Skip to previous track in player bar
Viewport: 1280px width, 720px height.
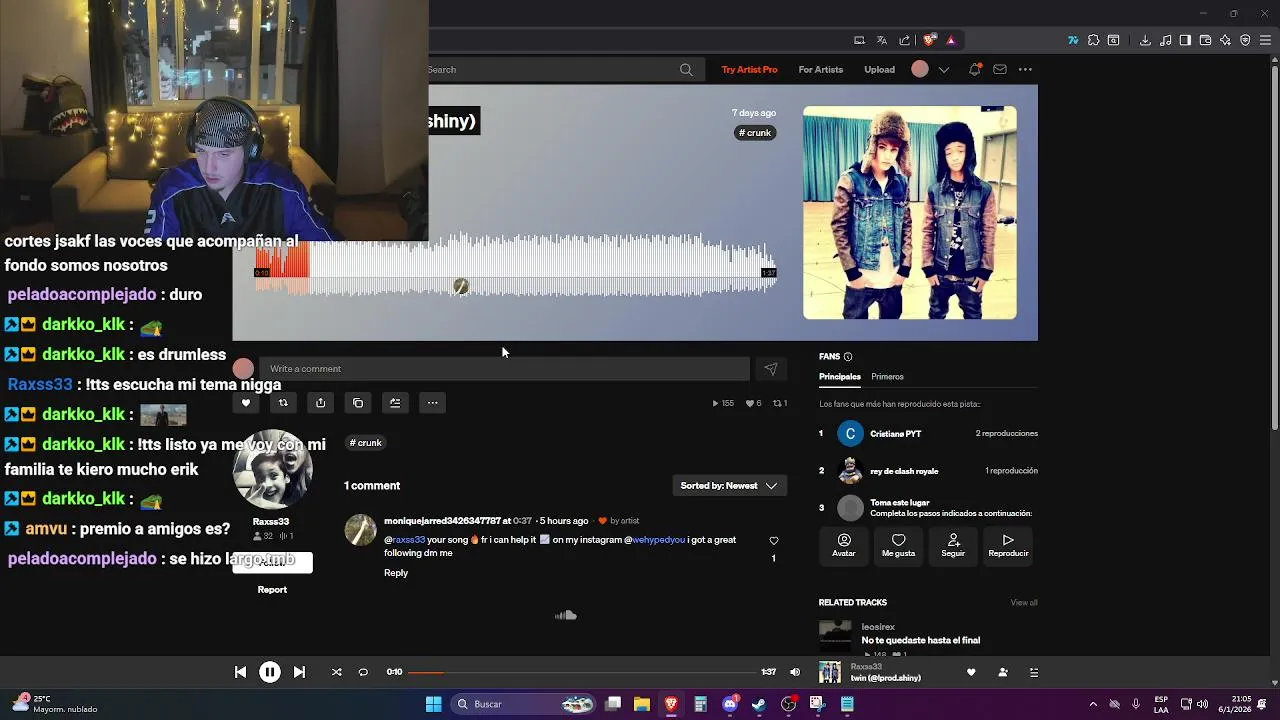click(x=240, y=672)
